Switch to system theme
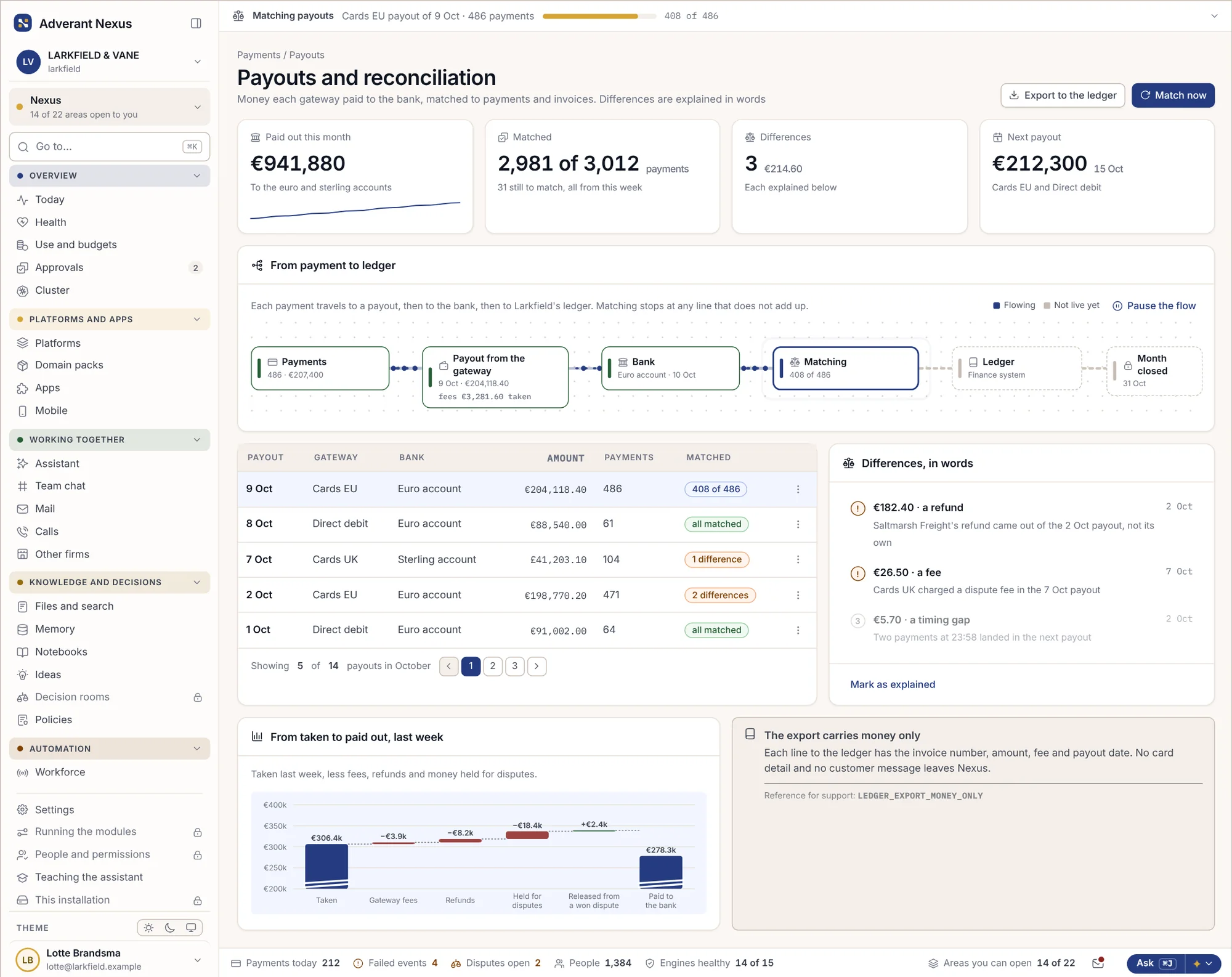The image size is (1232, 977). [x=191, y=928]
